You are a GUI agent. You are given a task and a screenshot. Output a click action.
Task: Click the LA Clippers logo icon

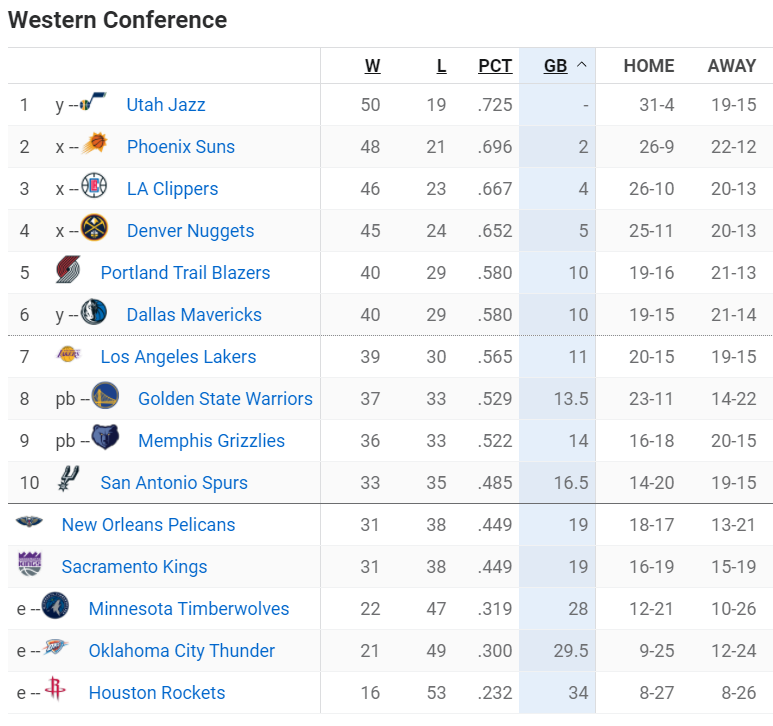click(x=94, y=186)
